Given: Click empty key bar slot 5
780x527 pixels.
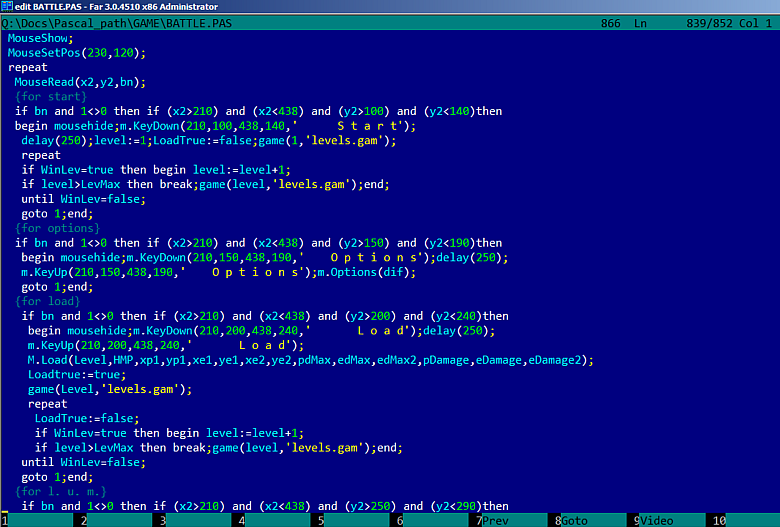Looking at the screenshot, I should 353,521.
